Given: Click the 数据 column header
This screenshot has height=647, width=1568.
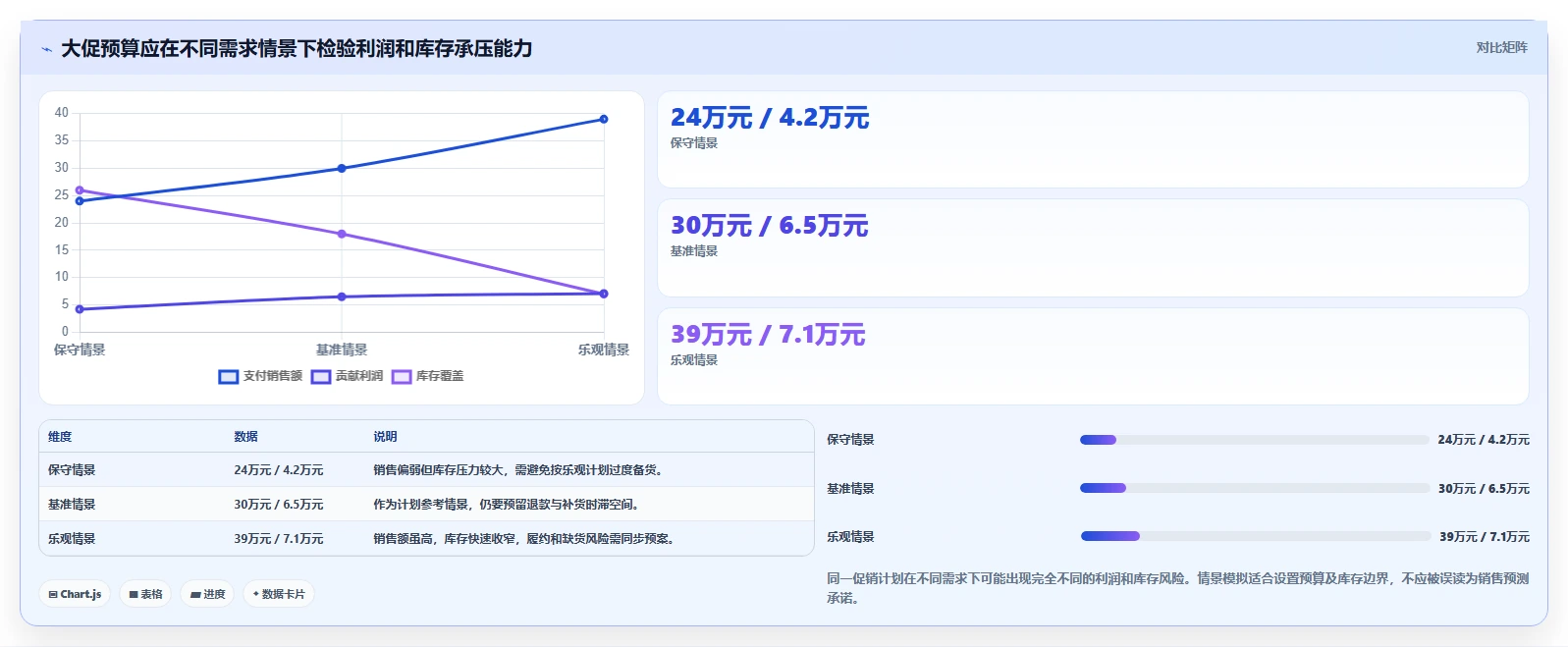Looking at the screenshot, I should click(x=245, y=437).
